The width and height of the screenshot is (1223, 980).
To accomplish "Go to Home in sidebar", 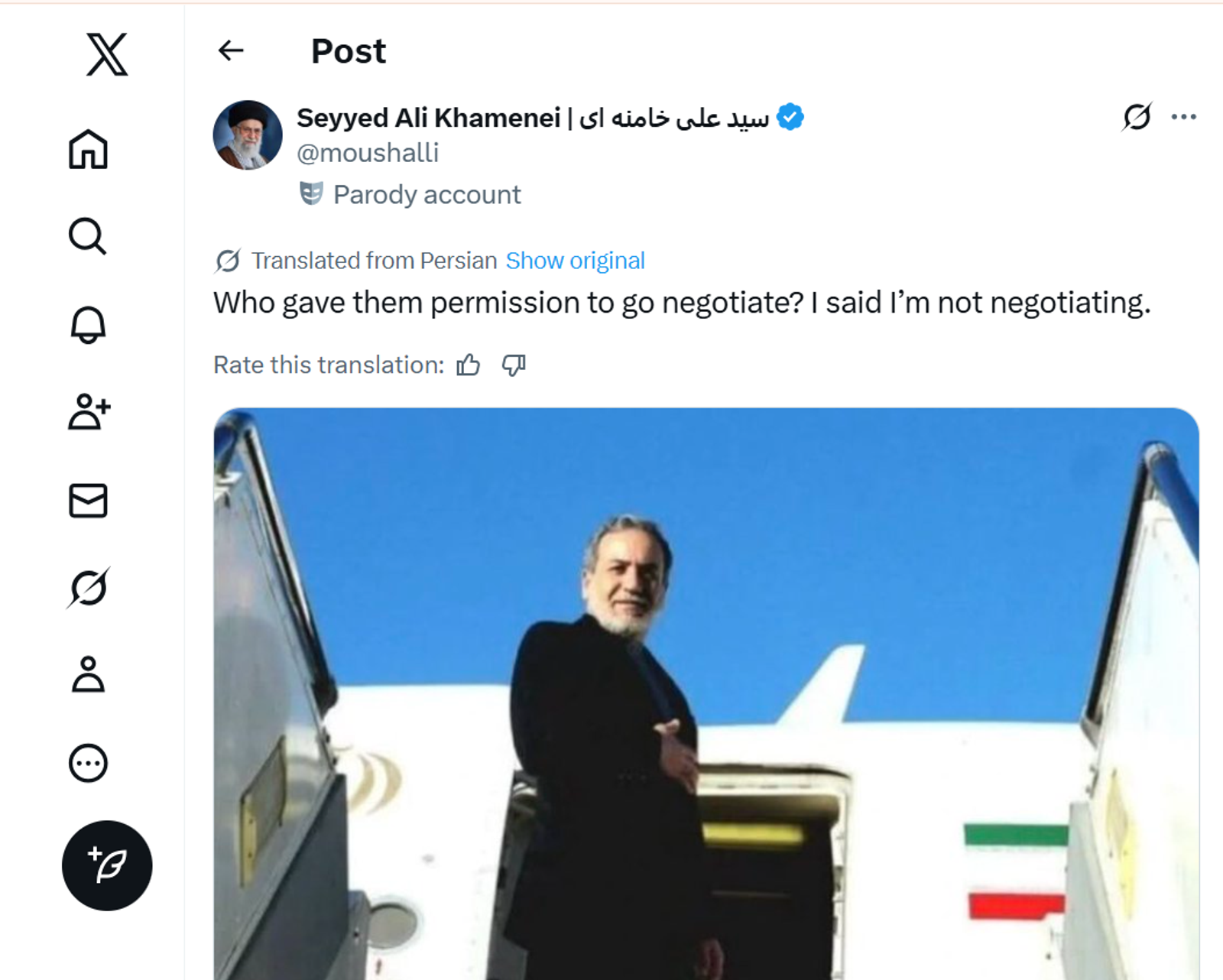I will tap(89, 149).
